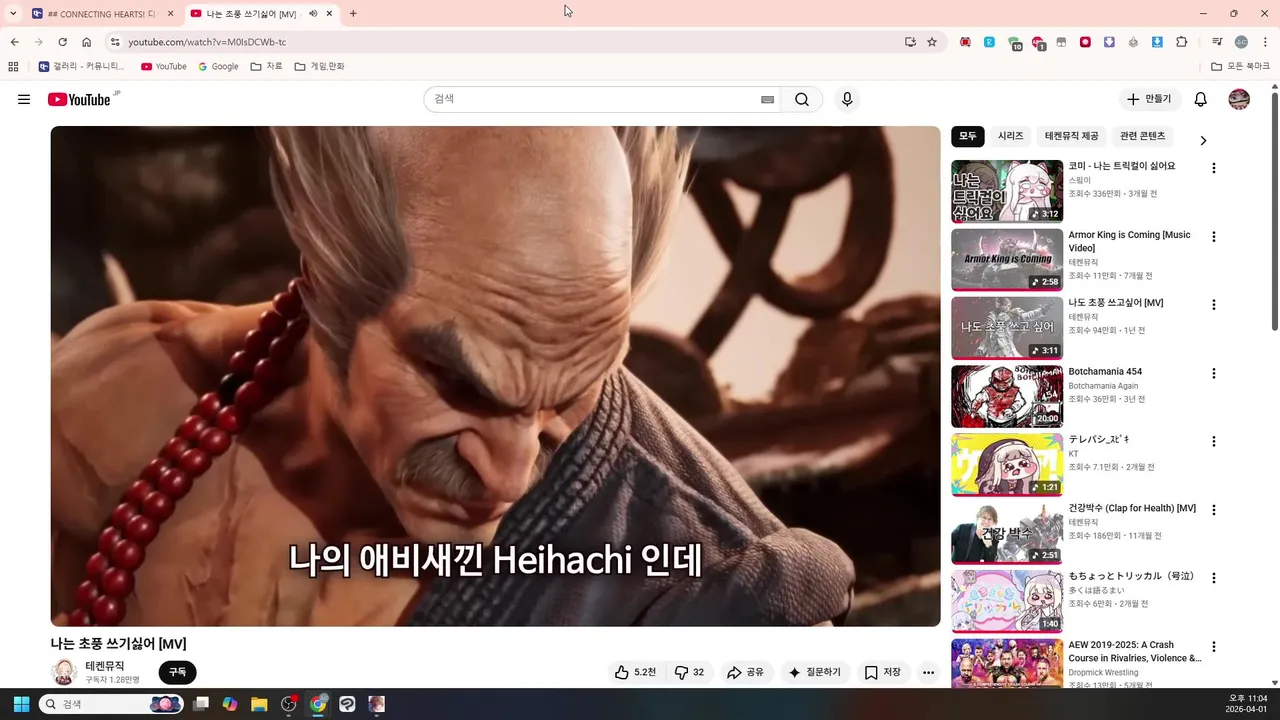This screenshot has width=1280, height=720.
Task: Go to the YouTube home logo
Action: point(79,99)
